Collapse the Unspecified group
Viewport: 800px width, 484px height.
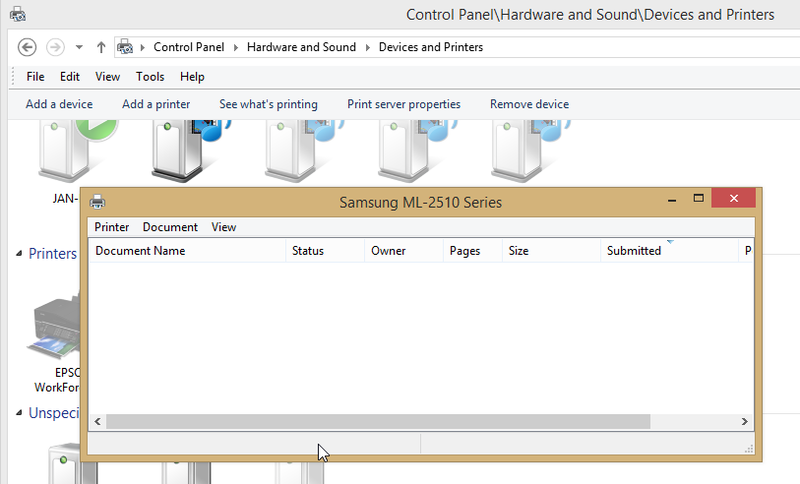(x=20, y=412)
